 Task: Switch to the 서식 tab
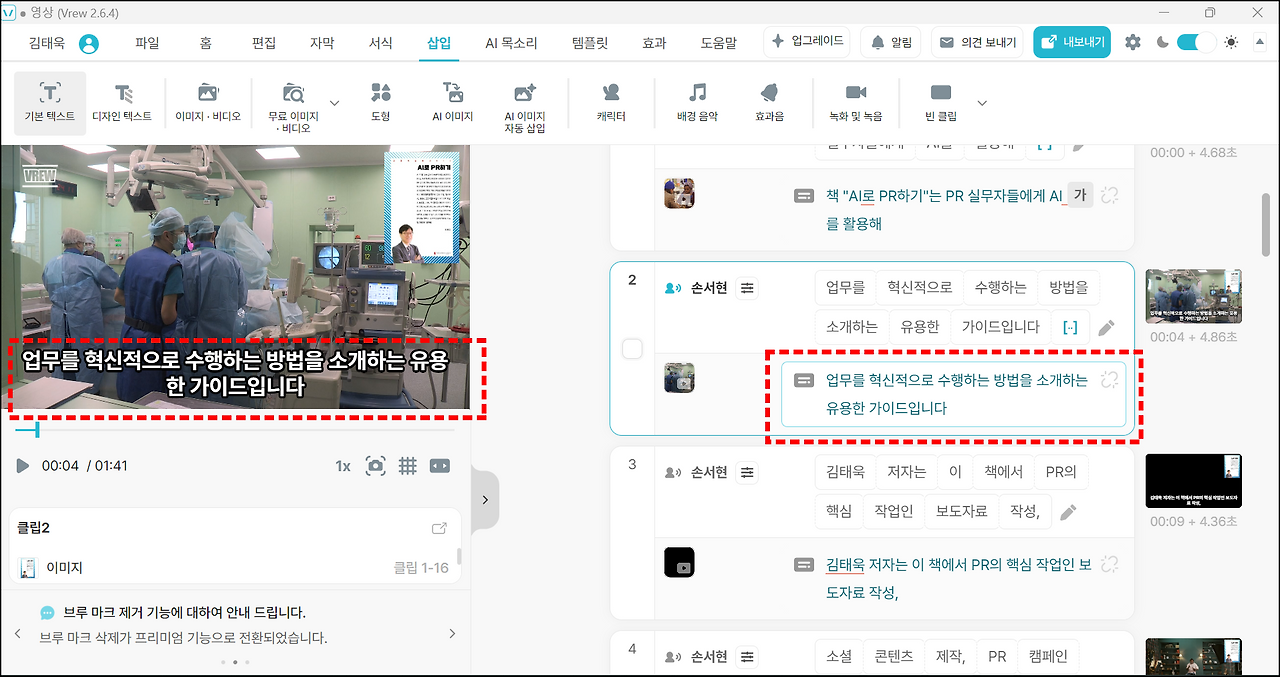[x=380, y=43]
